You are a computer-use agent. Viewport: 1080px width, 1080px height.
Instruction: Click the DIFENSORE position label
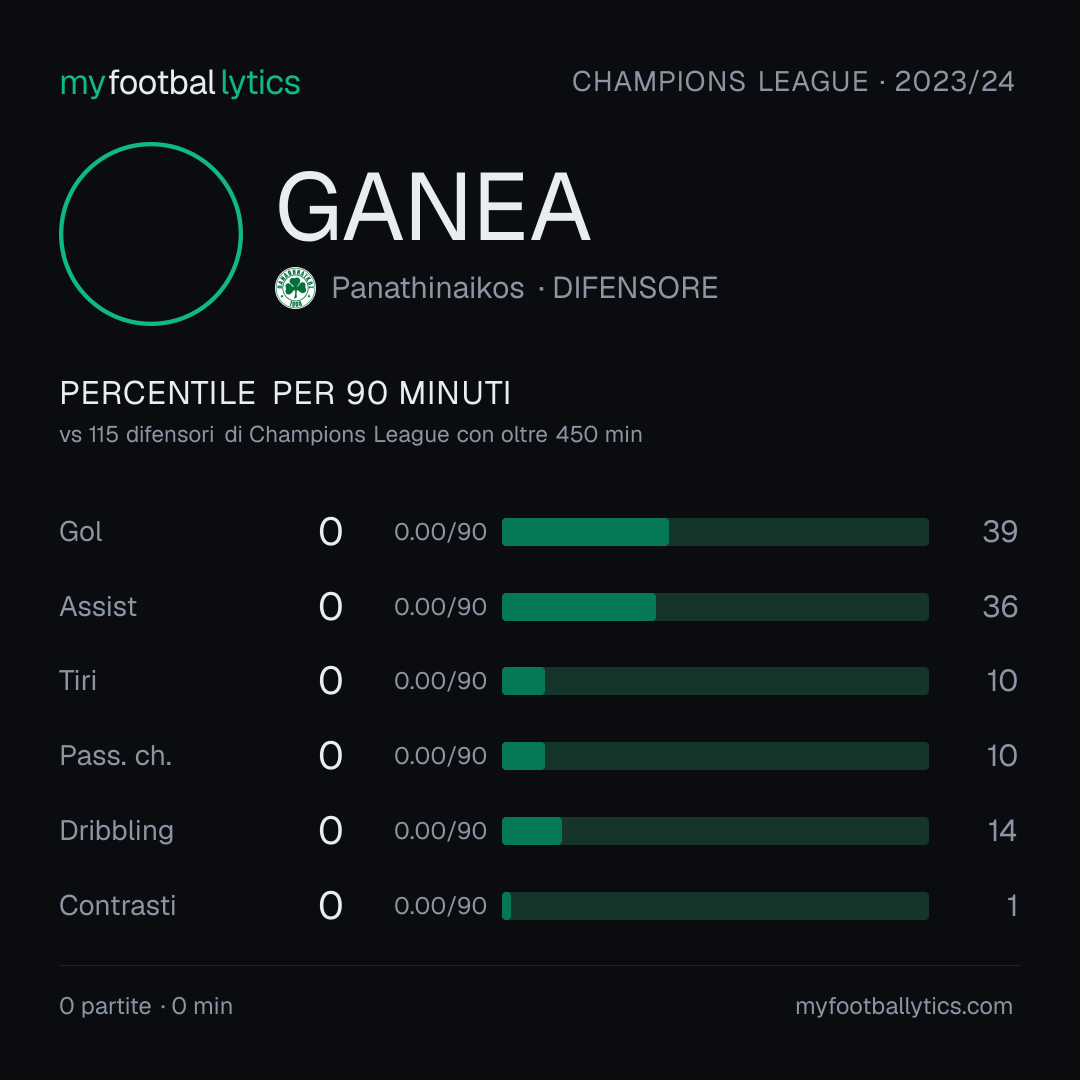click(635, 288)
